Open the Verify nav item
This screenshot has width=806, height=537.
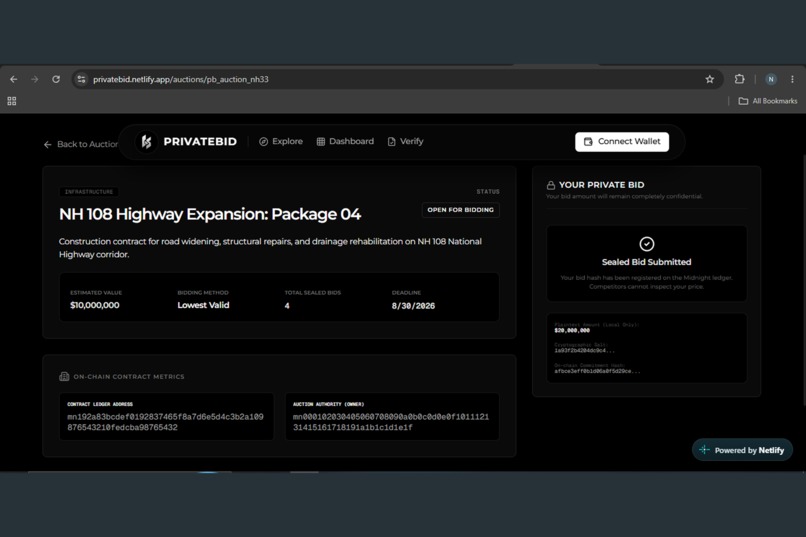[405, 141]
